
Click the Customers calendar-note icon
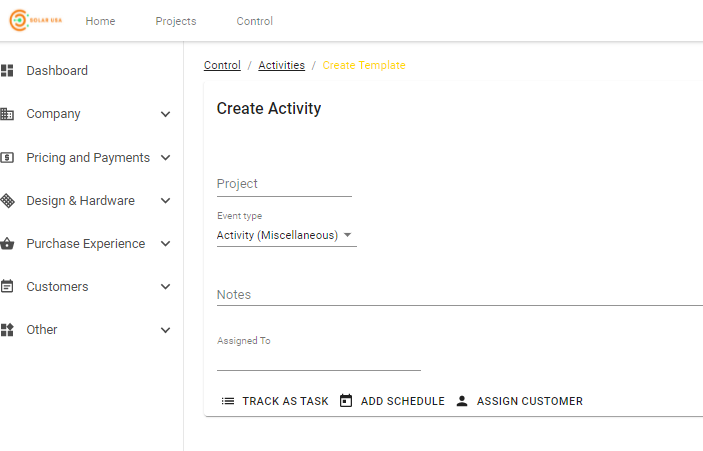pyautogui.click(x=7, y=286)
